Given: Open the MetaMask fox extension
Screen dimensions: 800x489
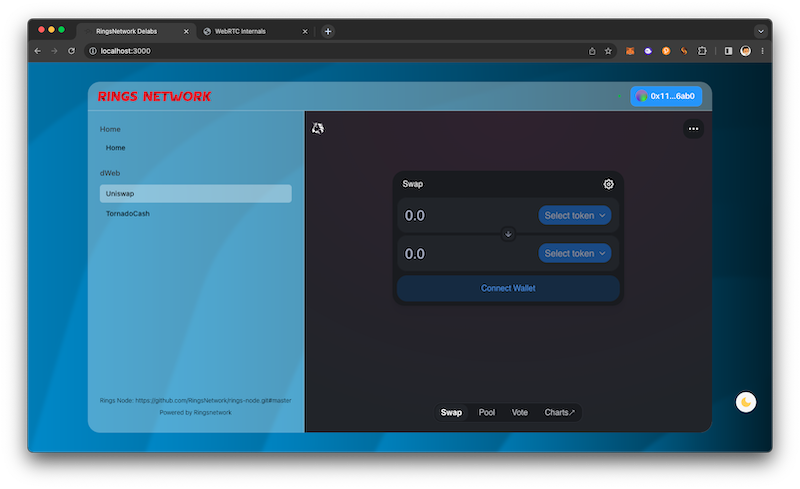Looking at the screenshot, I should point(630,51).
